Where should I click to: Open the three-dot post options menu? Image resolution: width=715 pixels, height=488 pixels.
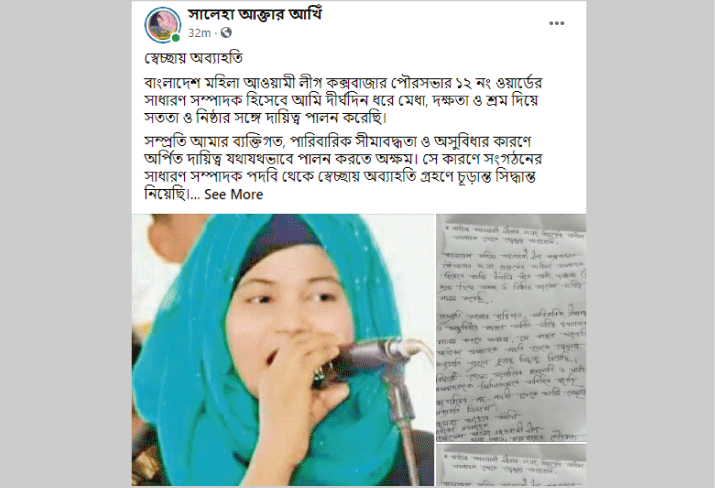[556, 23]
